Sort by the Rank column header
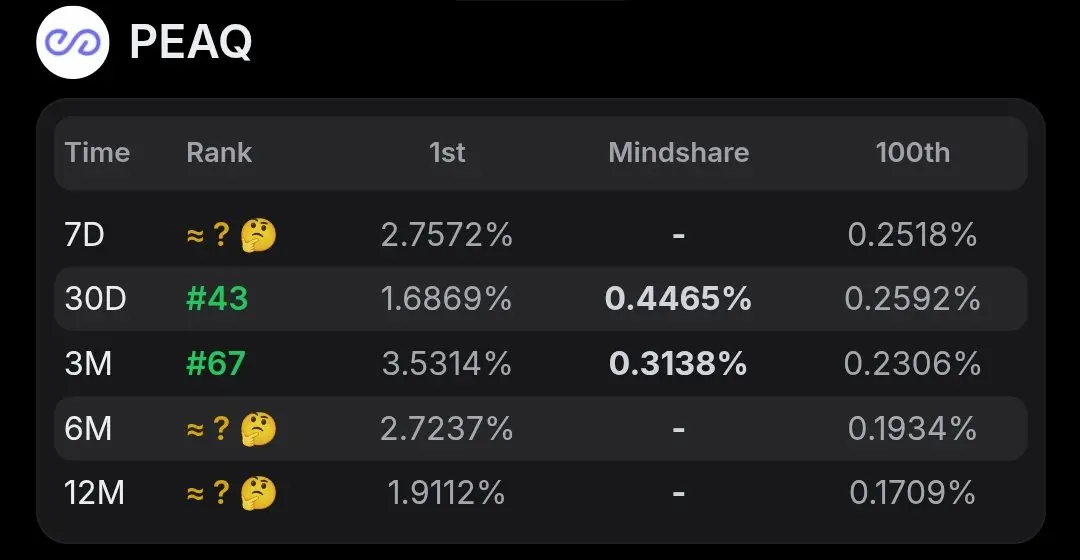 pyautogui.click(x=219, y=152)
